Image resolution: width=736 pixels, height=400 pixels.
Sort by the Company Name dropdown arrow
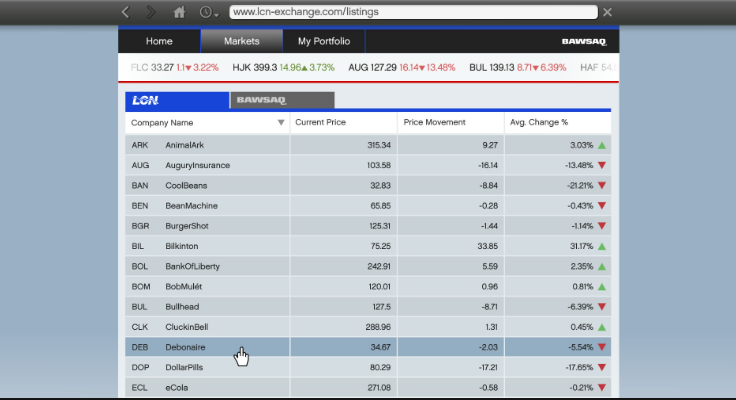coord(281,123)
